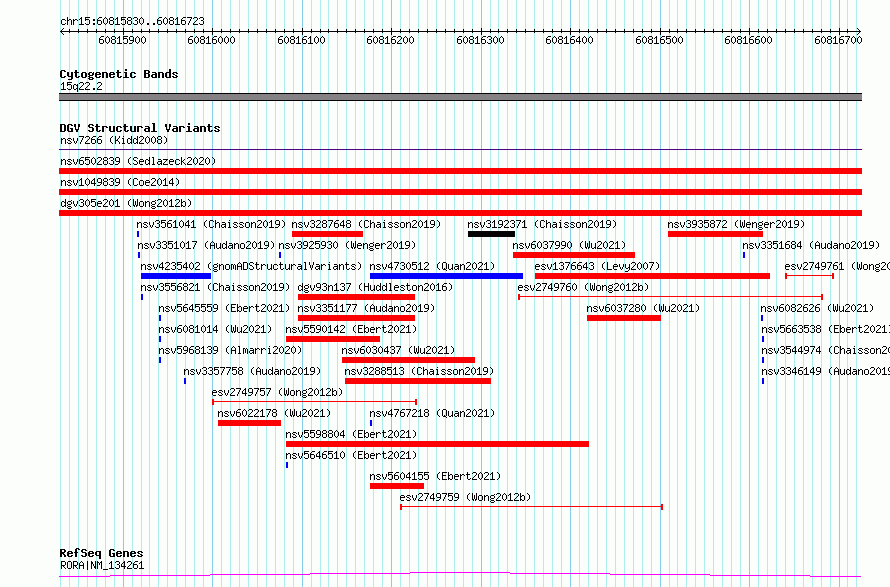Click the 60816600 ruler position
The height and width of the screenshot is (587, 890).
[x=748, y=40]
